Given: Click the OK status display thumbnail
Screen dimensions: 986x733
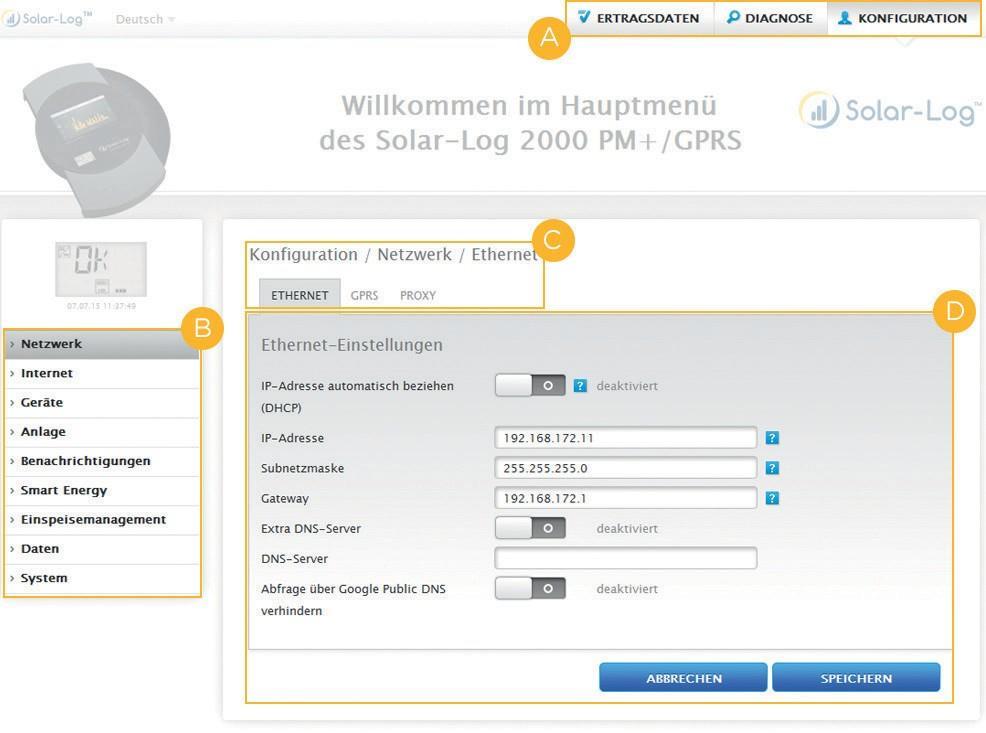Looking at the screenshot, I should tap(101, 269).
